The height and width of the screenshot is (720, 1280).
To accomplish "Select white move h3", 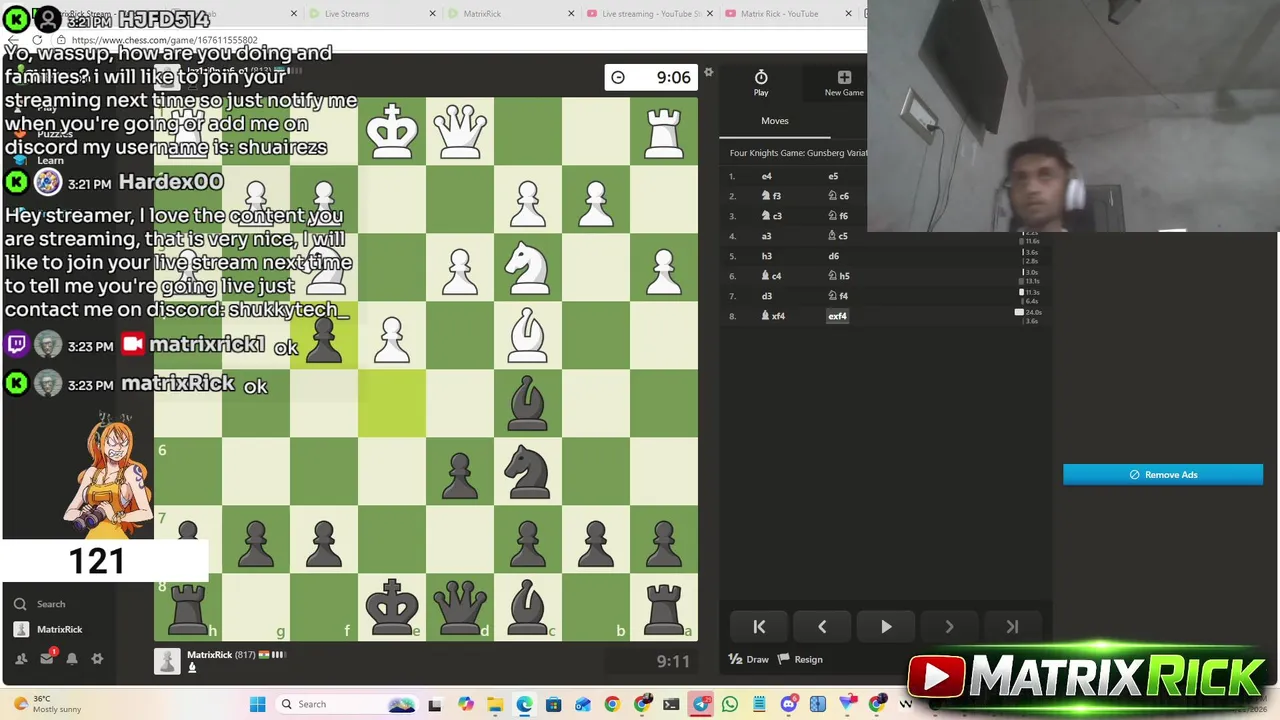I will click(x=767, y=256).
